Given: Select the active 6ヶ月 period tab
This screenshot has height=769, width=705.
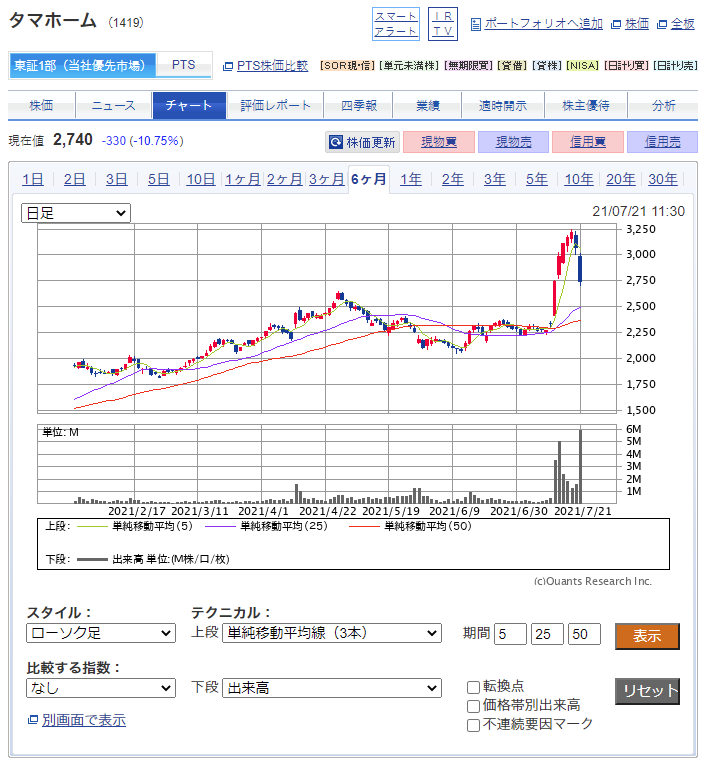Looking at the screenshot, I should point(369,179).
